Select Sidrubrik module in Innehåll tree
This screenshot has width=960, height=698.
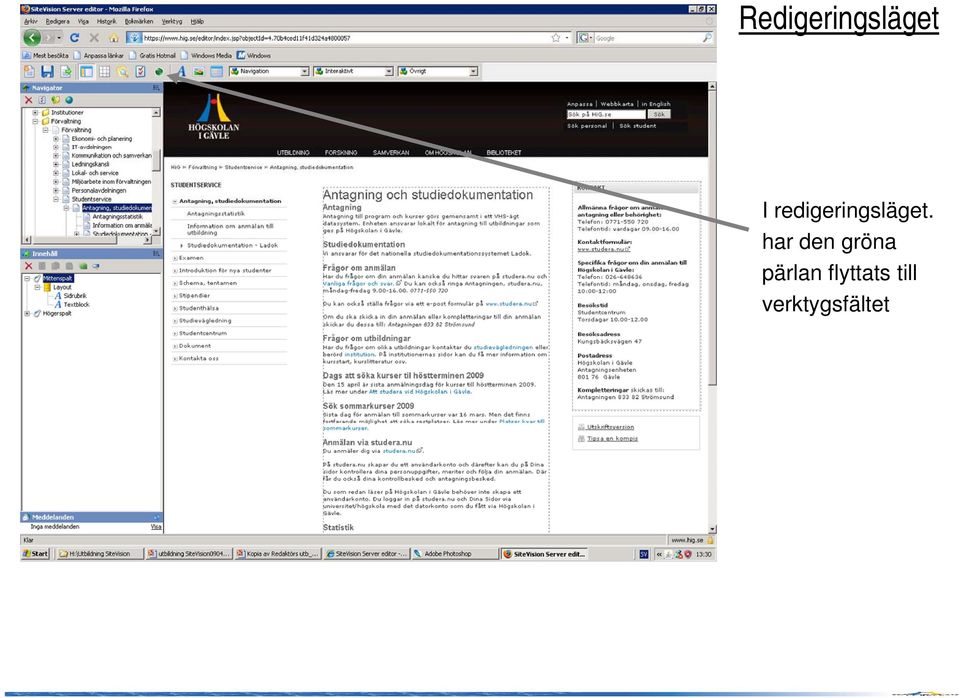tap(75, 296)
